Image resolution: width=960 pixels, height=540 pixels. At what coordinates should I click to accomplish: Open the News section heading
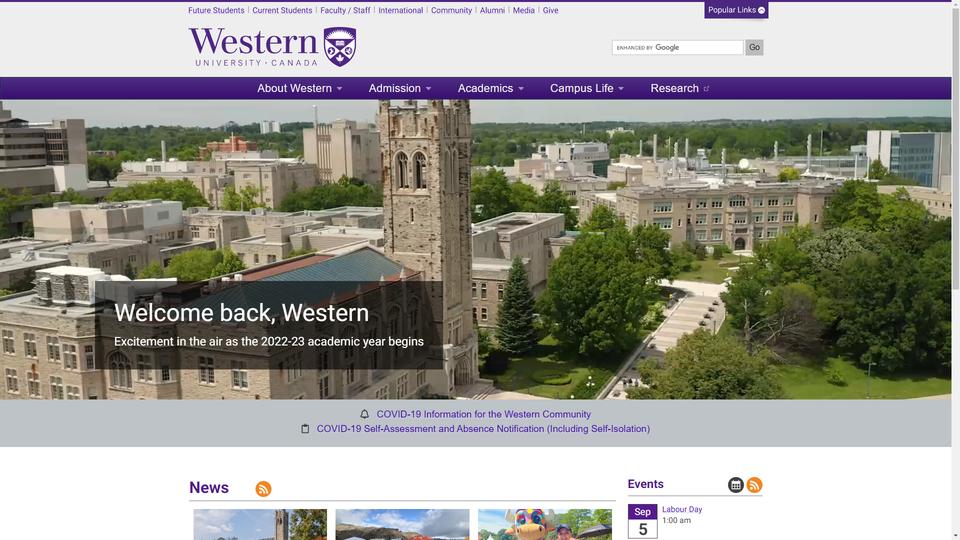209,487
